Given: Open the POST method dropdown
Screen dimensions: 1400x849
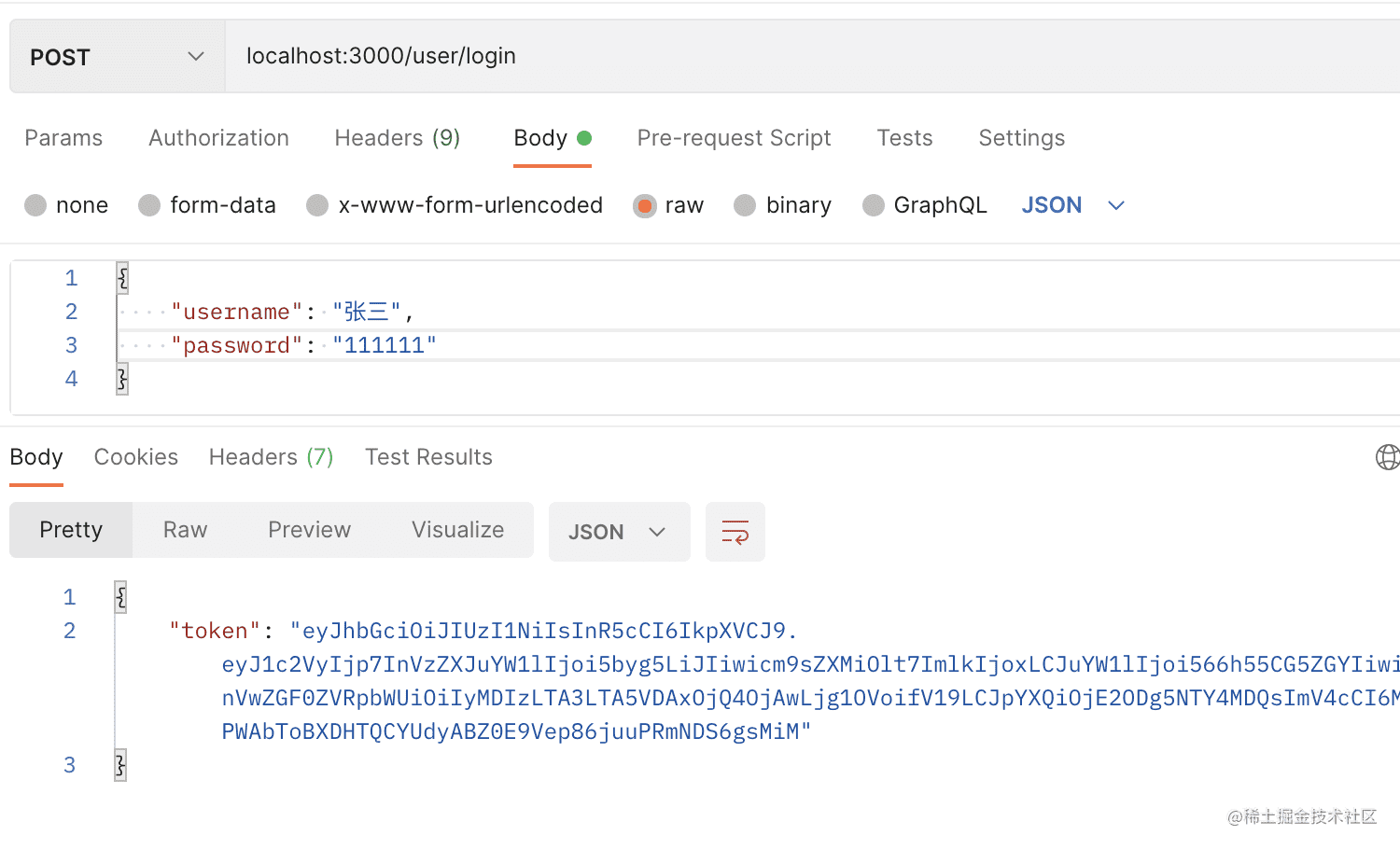Looking at the screenshot, I should pos(117,57).
